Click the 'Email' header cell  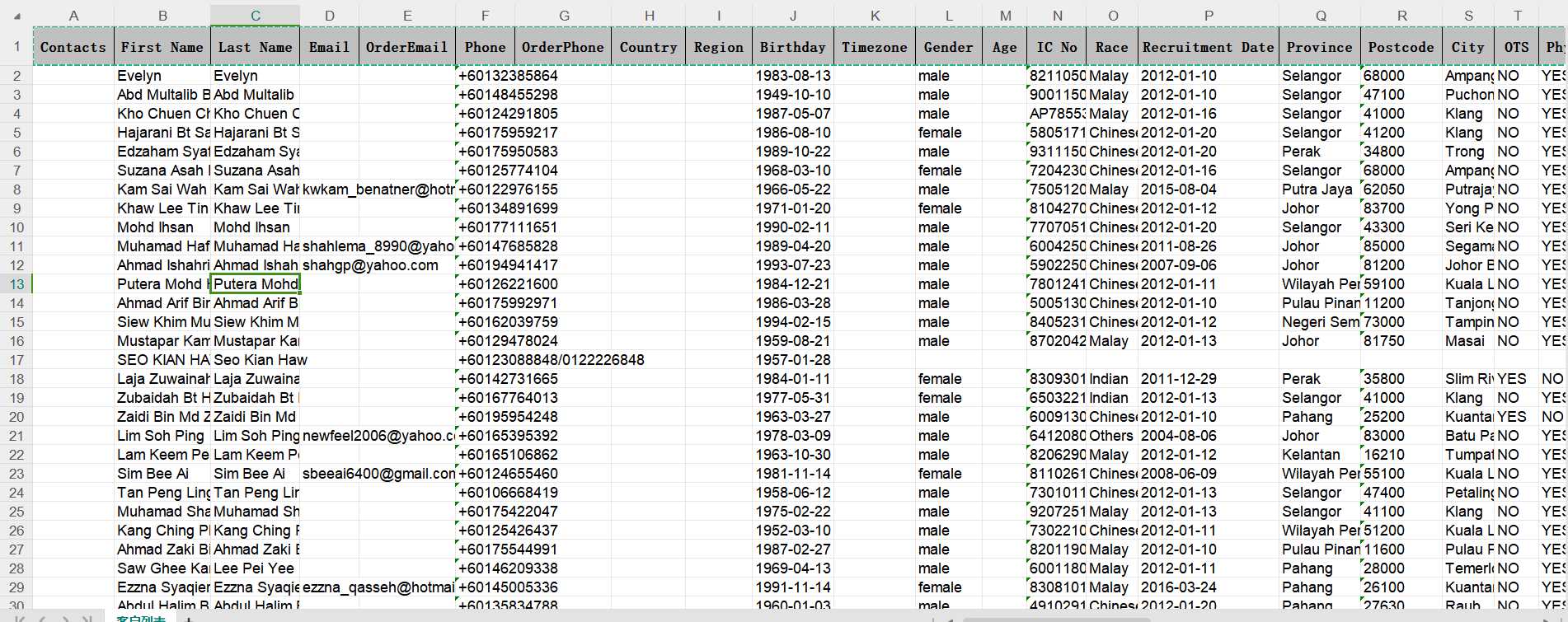point(330,47)
